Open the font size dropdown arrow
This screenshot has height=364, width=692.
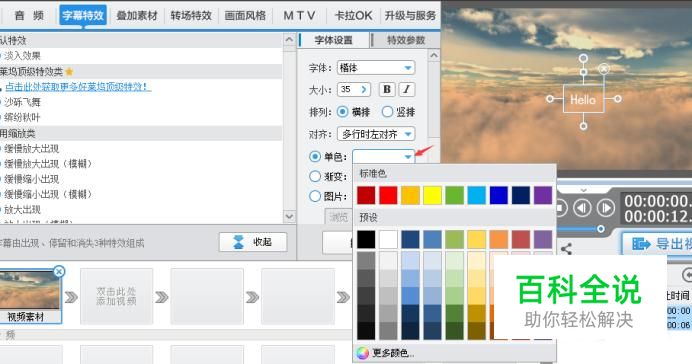[x=364, y=90]
